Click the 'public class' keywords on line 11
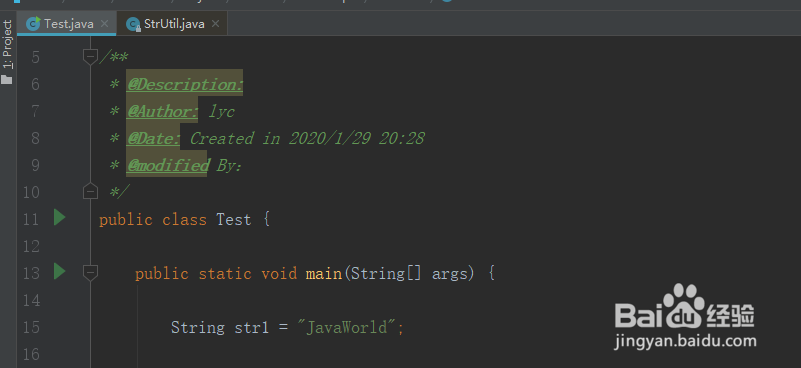The height and width of the screenshot is (368, 801). pos(153,220)
